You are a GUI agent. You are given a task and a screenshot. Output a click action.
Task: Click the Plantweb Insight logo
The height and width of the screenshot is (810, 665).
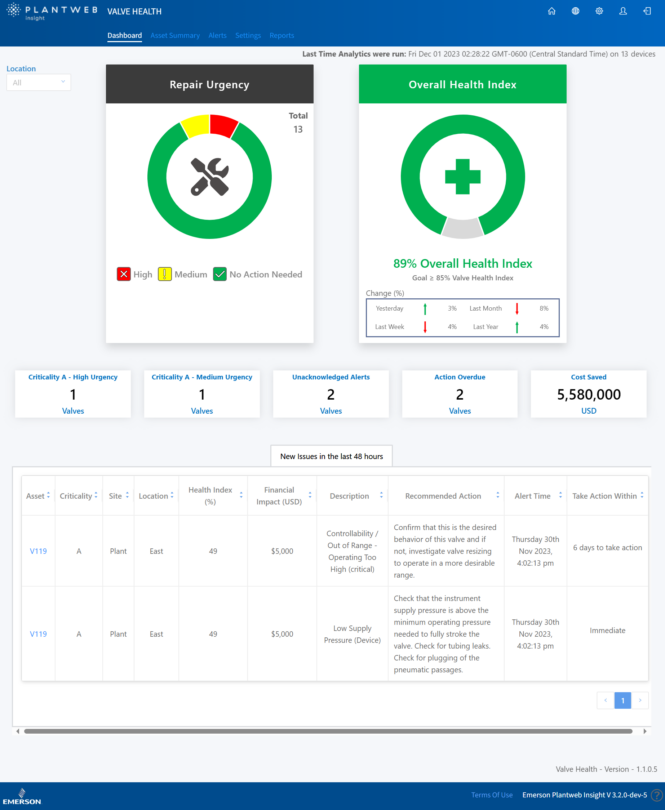coord(52,11)
